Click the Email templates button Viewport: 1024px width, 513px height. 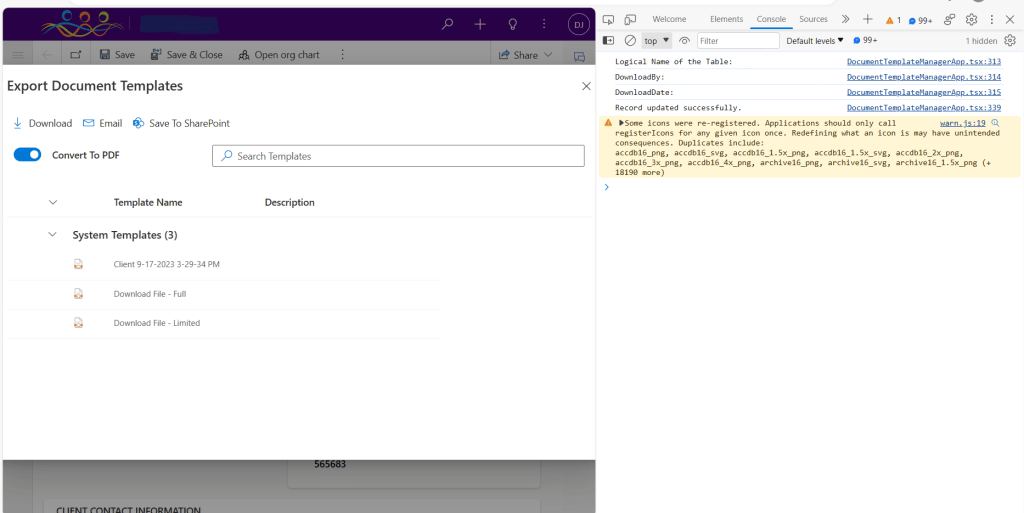tap(102, 123)
